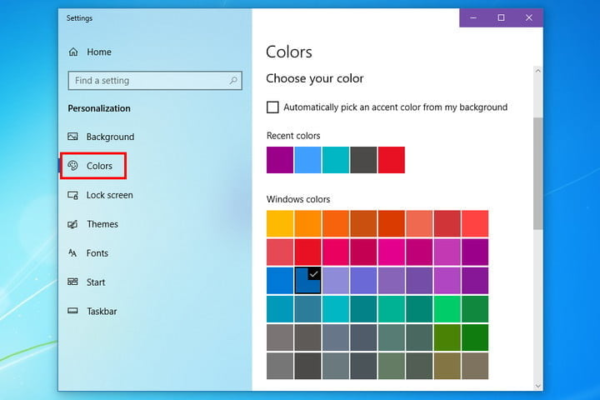Open the Lock screen settings page
The image size is (600, 400).
coord(109,195)
